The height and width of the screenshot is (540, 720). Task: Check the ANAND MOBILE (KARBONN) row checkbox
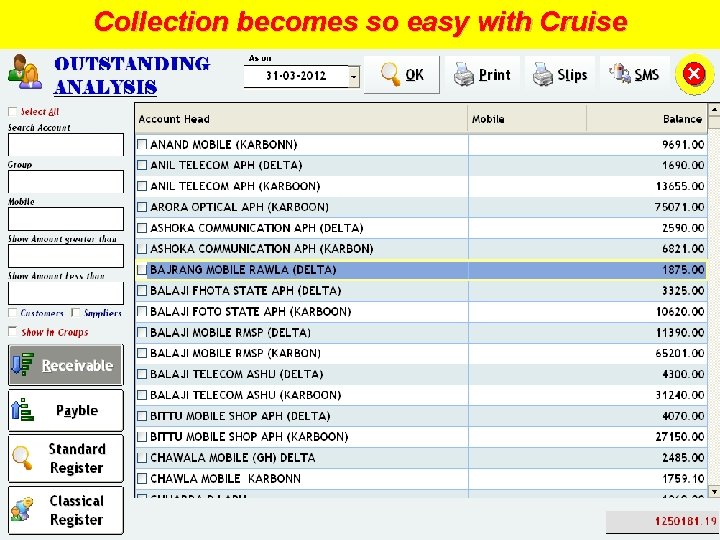(142, 145)
